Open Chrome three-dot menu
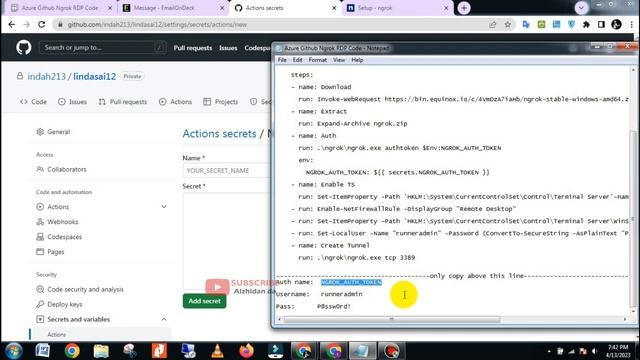 click(631, 24)
